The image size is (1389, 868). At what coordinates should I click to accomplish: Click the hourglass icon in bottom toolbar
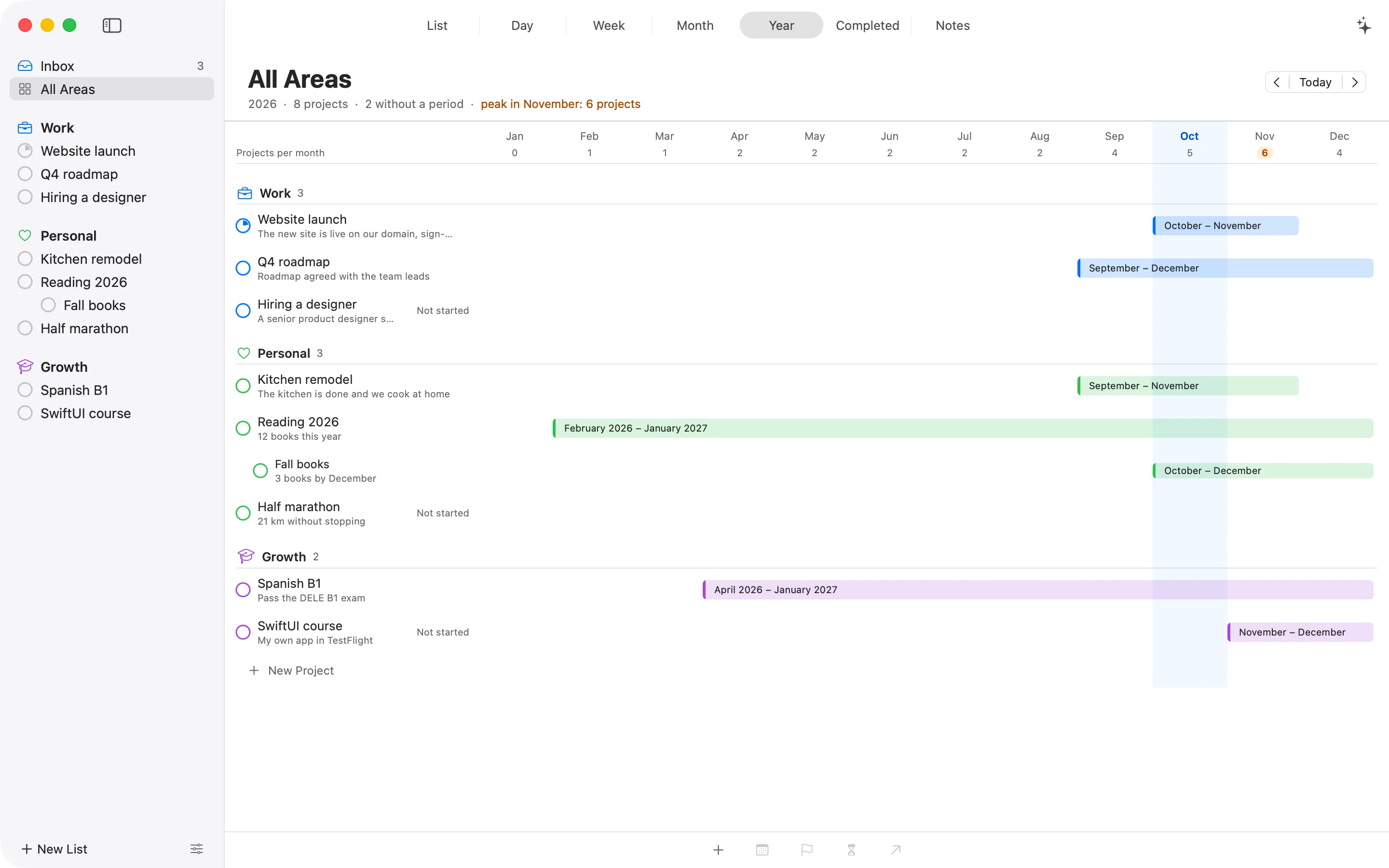coord(851,850)
